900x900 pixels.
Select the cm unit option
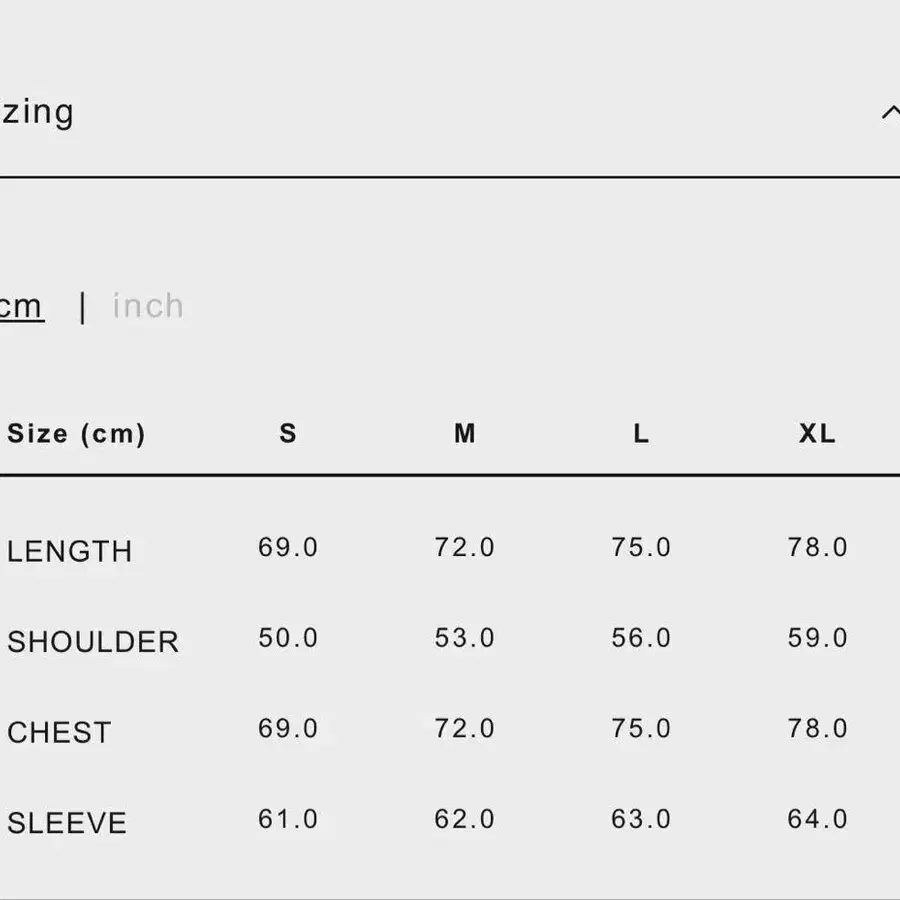(21, 306)
